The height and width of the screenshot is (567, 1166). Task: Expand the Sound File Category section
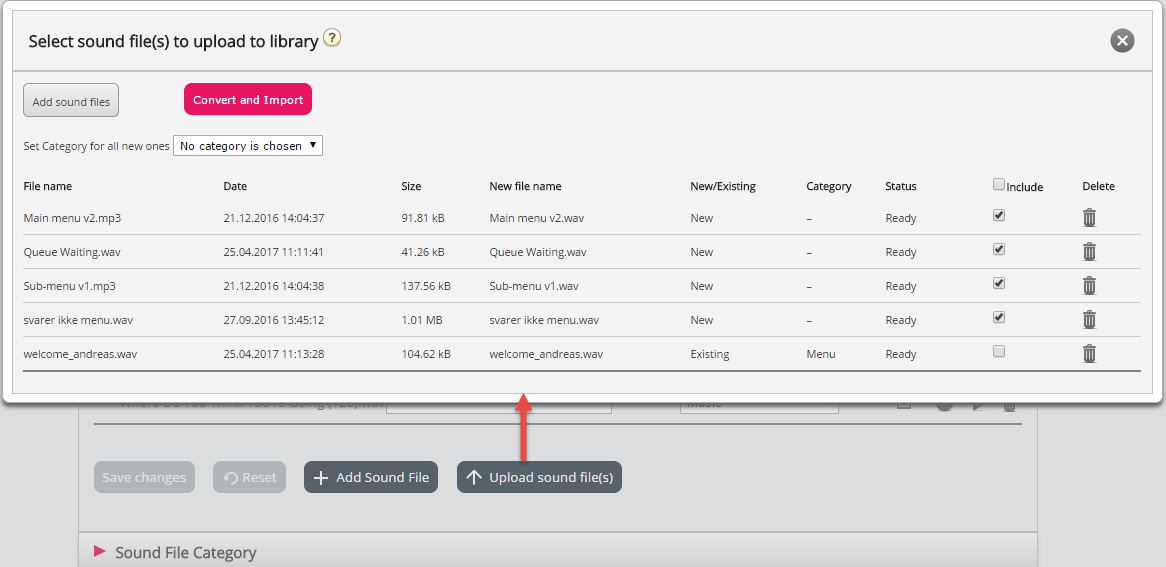99,552
